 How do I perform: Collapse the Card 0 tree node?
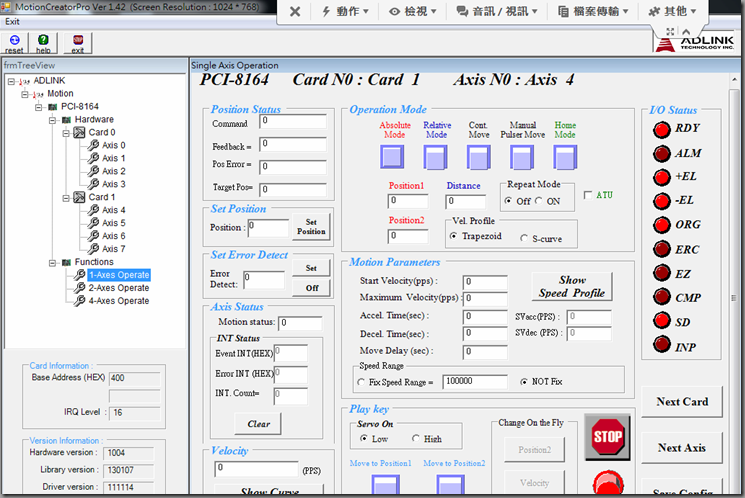pos(65,133)
